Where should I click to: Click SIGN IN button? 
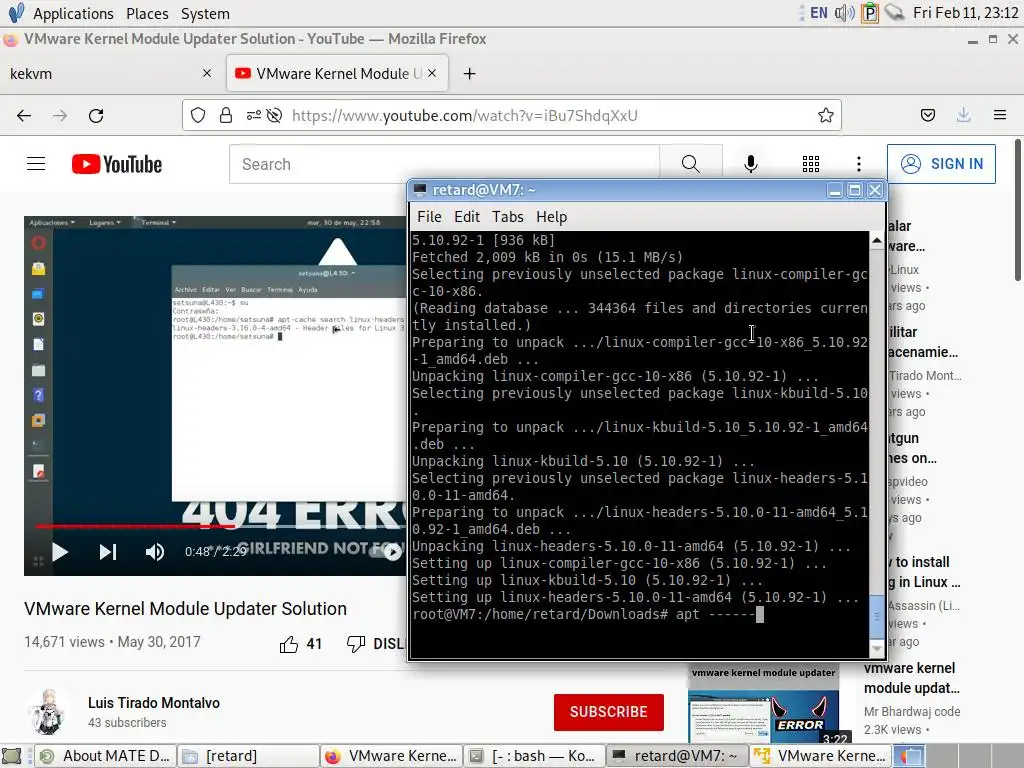coord(941,164)
